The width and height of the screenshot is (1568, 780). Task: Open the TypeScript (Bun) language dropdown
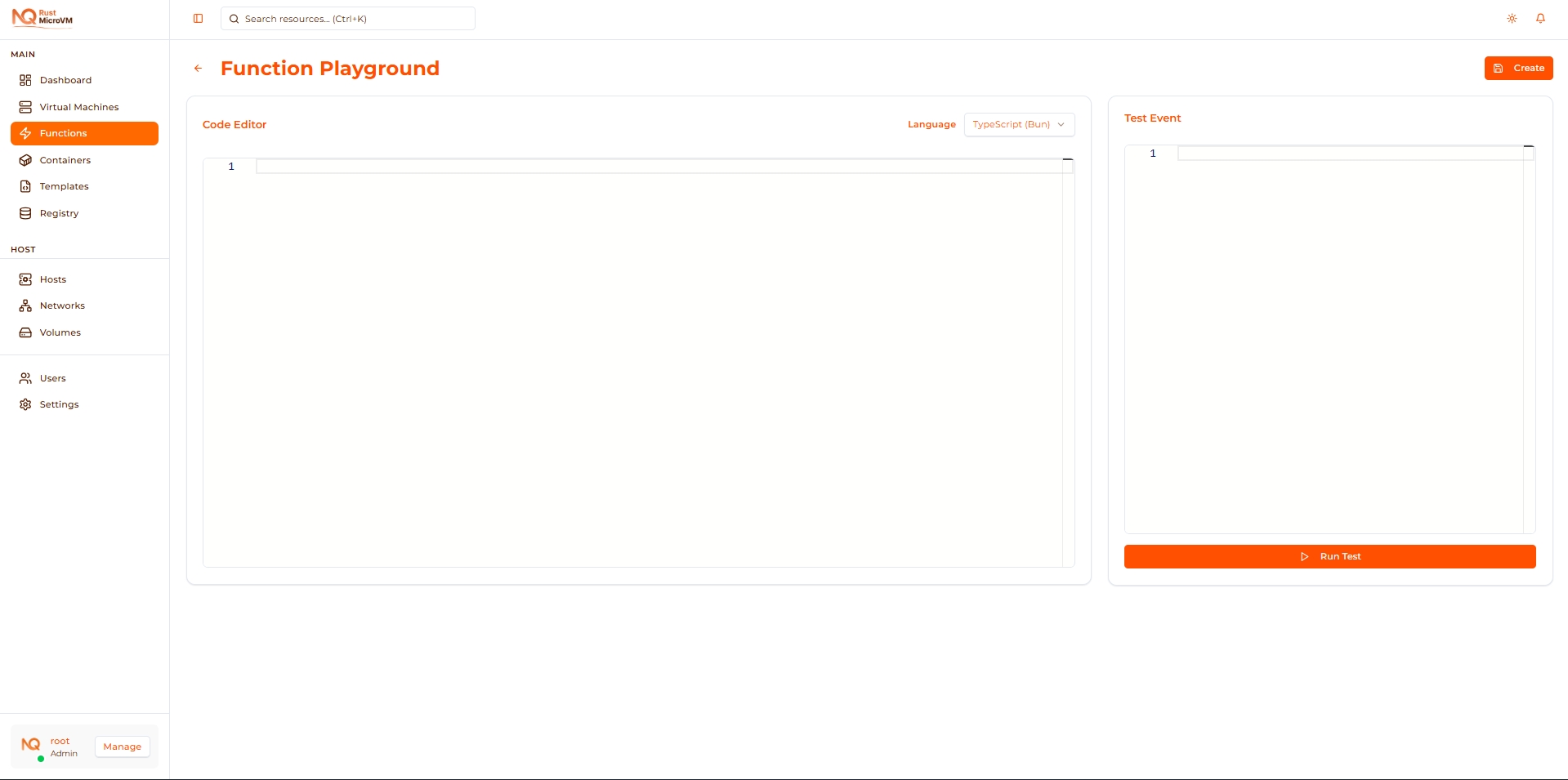(x=1018, y=124)
